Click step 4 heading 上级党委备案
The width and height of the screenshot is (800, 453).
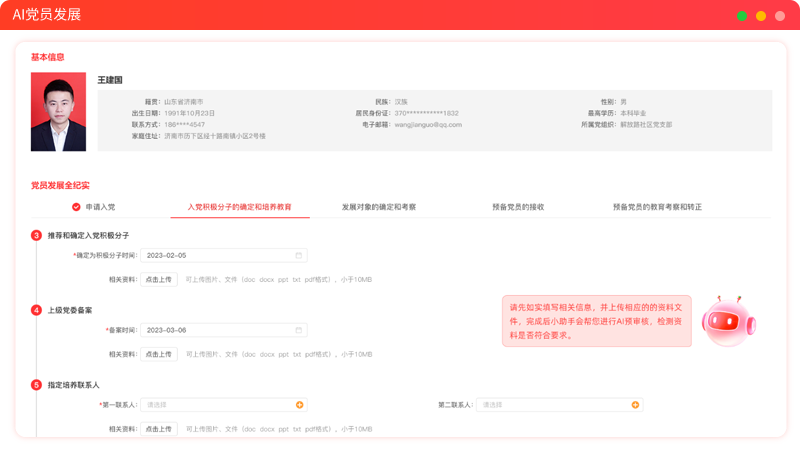[x=70, y=310]
